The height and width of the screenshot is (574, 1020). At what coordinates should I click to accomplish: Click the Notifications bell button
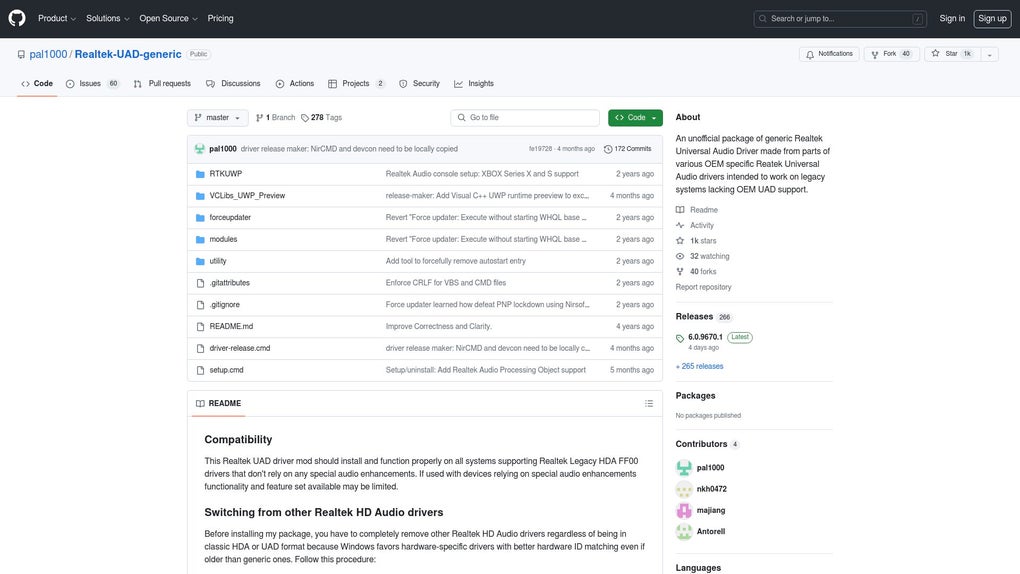click(x=829, y=54)
